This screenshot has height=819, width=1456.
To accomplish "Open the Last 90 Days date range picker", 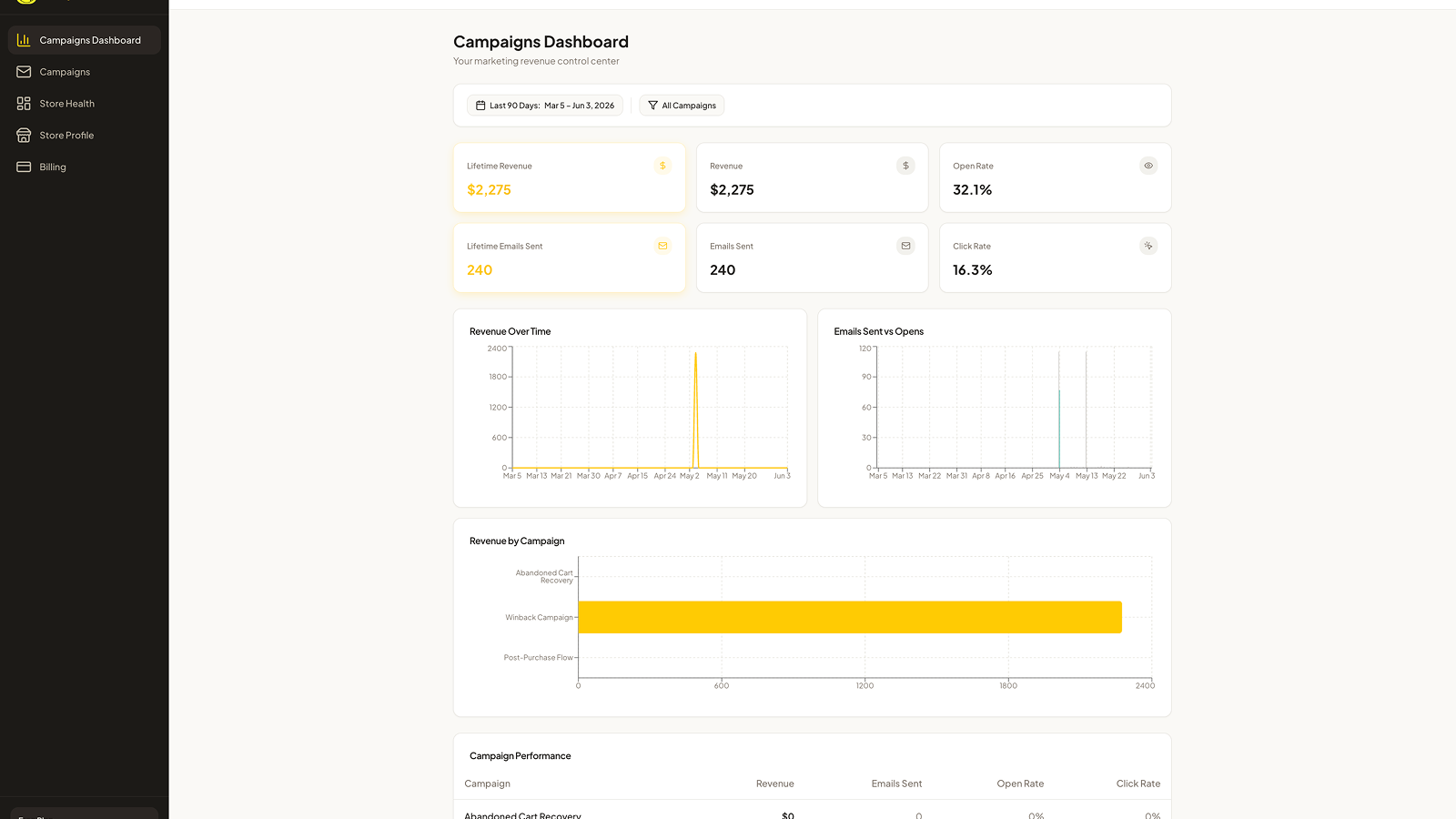I will point(545,106).
